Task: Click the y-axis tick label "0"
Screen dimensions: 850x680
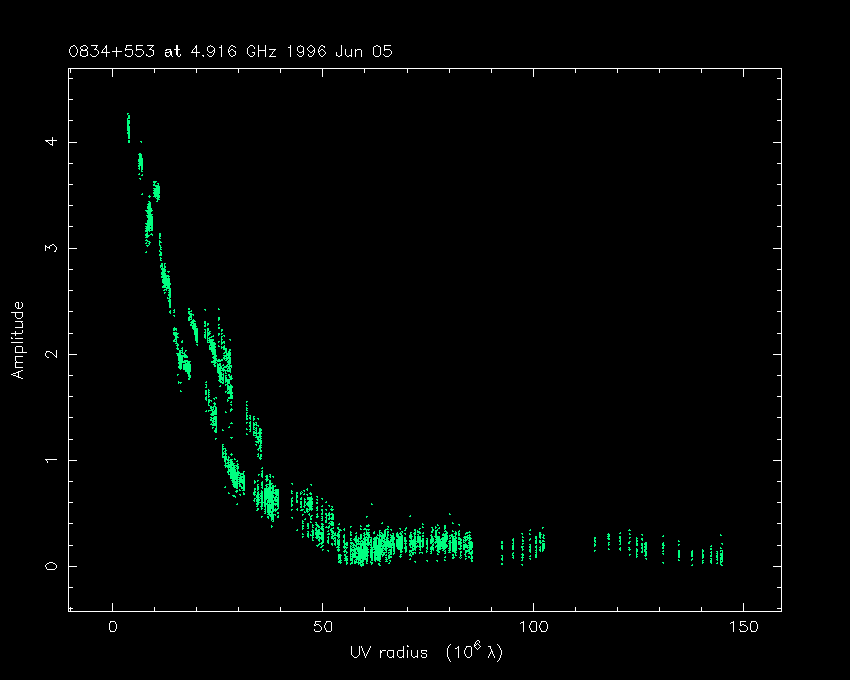Action: tap(48, 566)
